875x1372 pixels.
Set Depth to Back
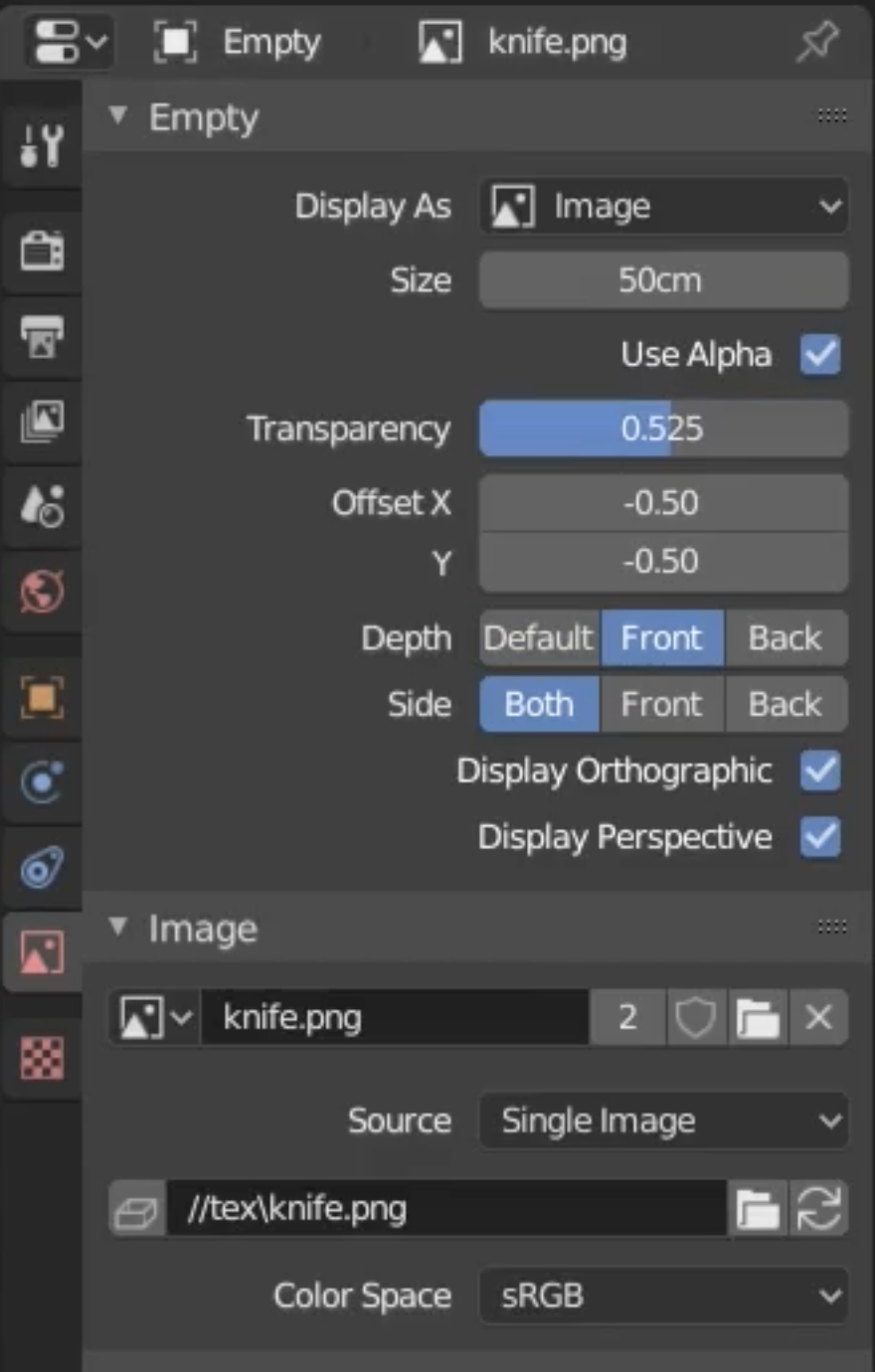(x=786, y=638)
